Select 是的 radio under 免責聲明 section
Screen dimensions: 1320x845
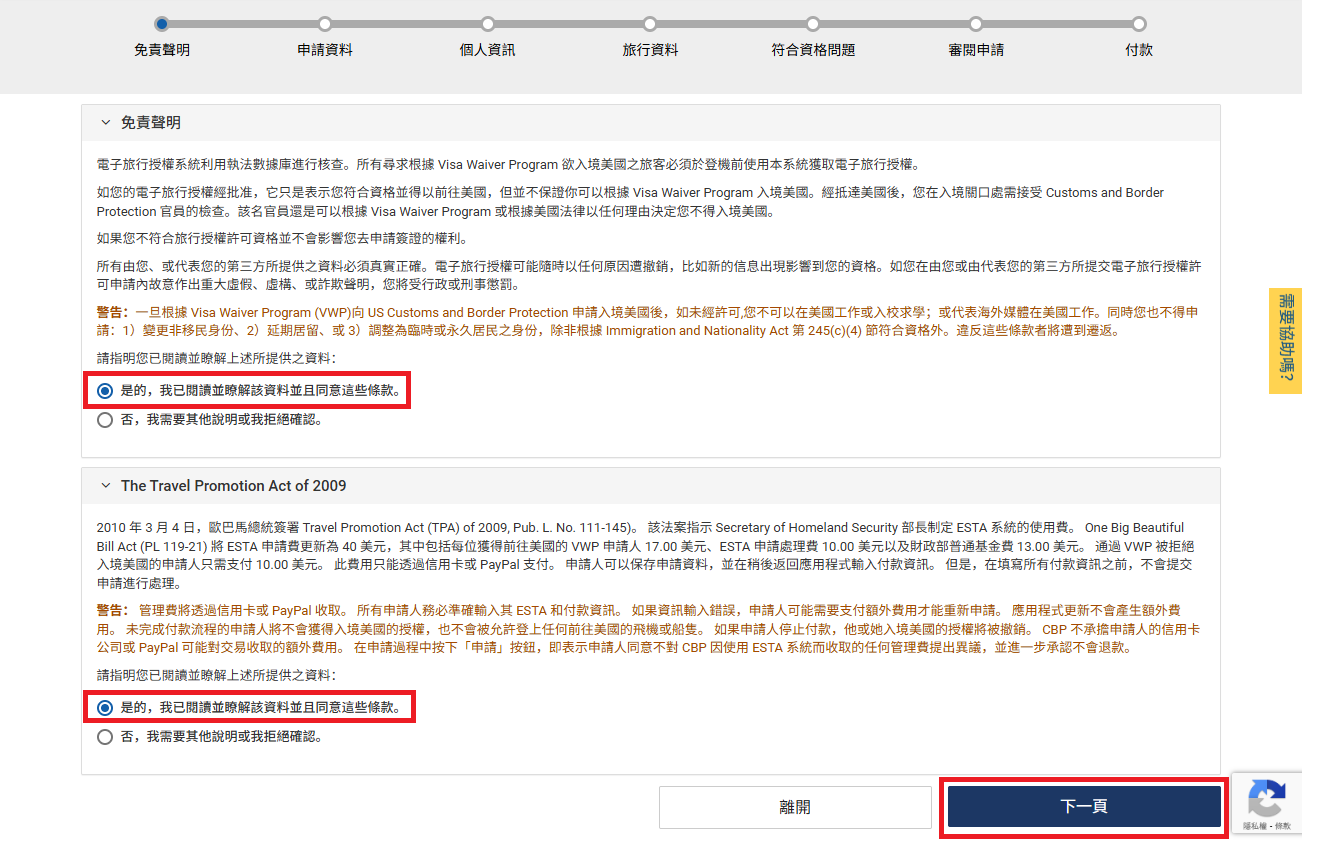click(105, 391)
